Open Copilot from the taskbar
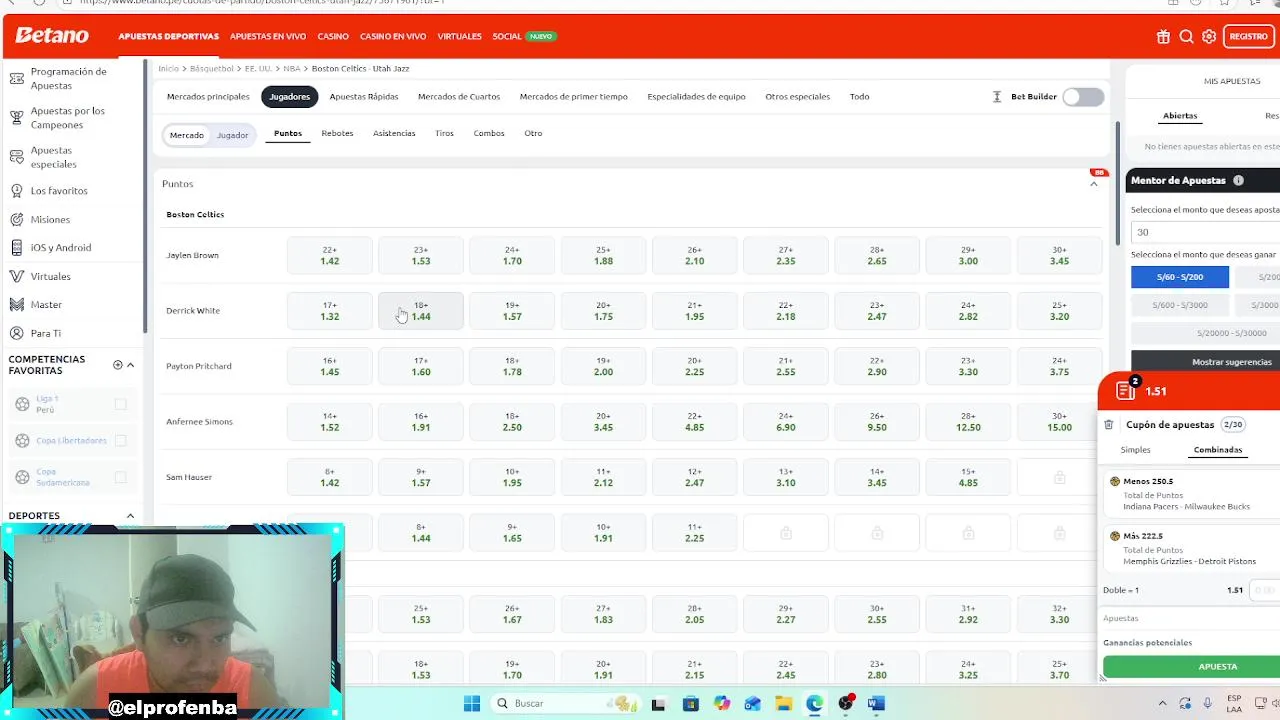 point(722,703)
